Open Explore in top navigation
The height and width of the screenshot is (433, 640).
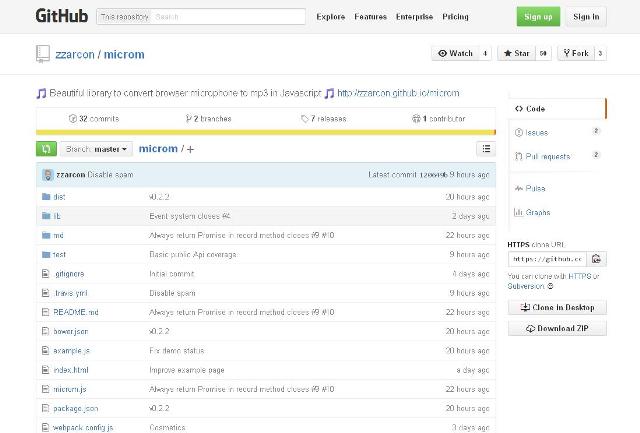click(x=331, y=17)
